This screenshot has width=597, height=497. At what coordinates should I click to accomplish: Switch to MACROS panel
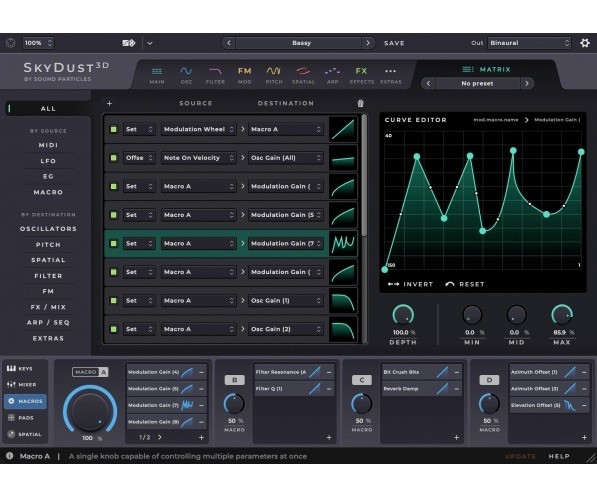[x=25, y=401]
